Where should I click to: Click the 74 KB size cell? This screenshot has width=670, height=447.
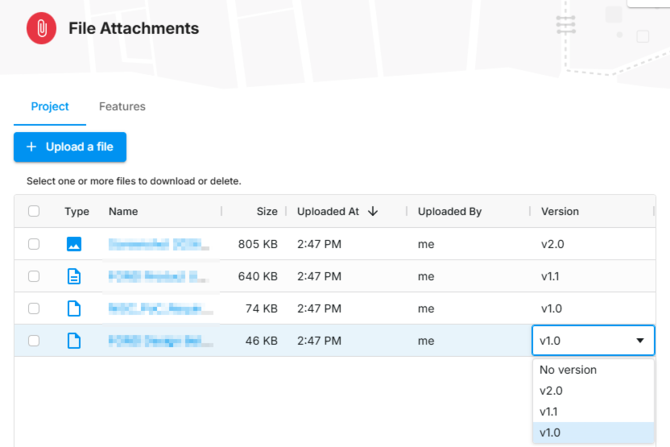262,309
